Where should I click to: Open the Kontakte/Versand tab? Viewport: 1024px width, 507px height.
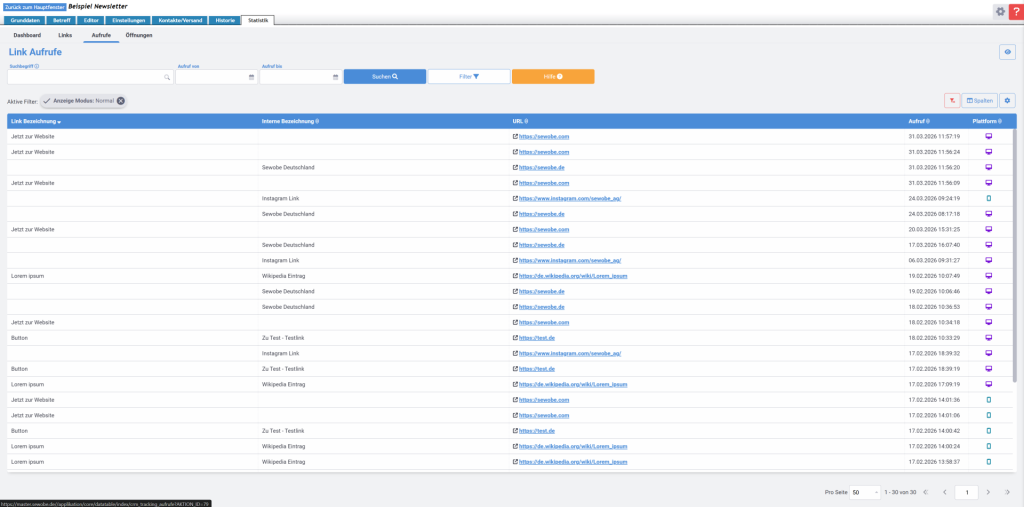point(181,20)
